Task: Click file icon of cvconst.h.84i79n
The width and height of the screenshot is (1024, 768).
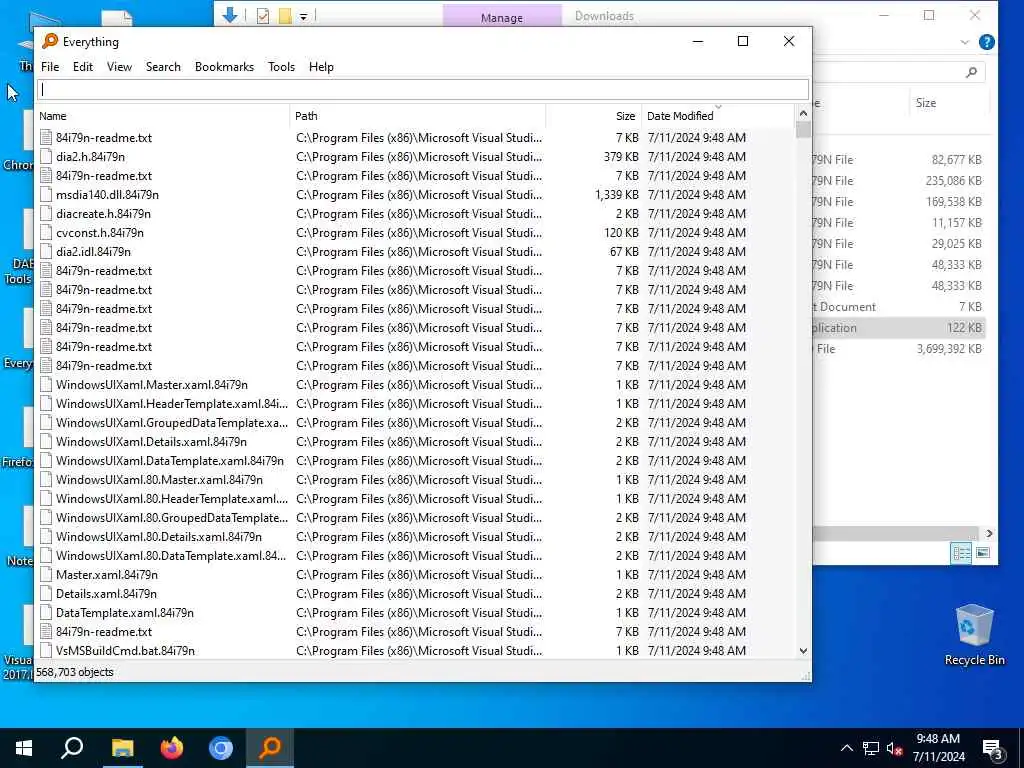Action: point(46,232)
